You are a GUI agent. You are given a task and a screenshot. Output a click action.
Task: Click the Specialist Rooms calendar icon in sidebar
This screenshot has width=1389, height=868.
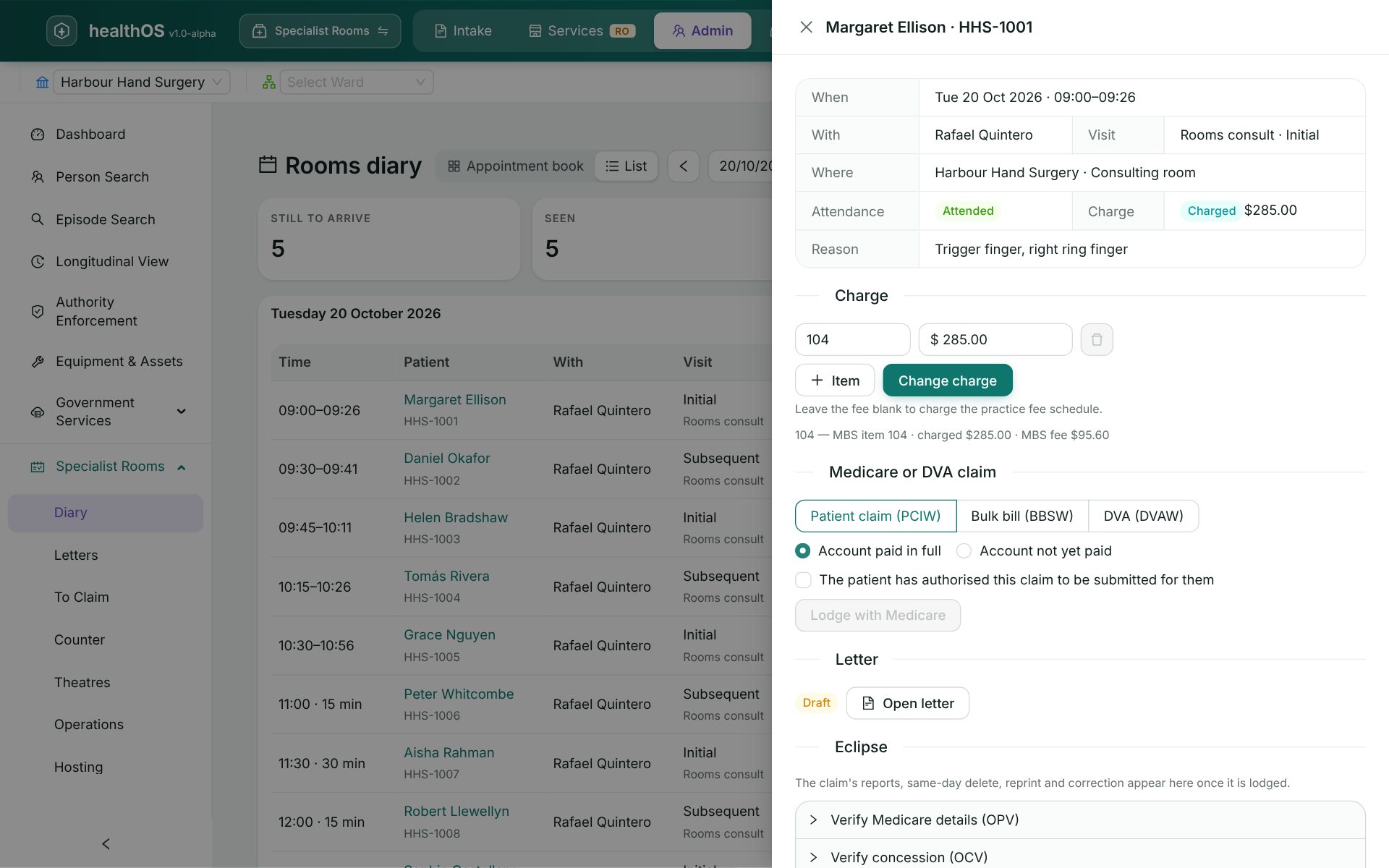38,467
